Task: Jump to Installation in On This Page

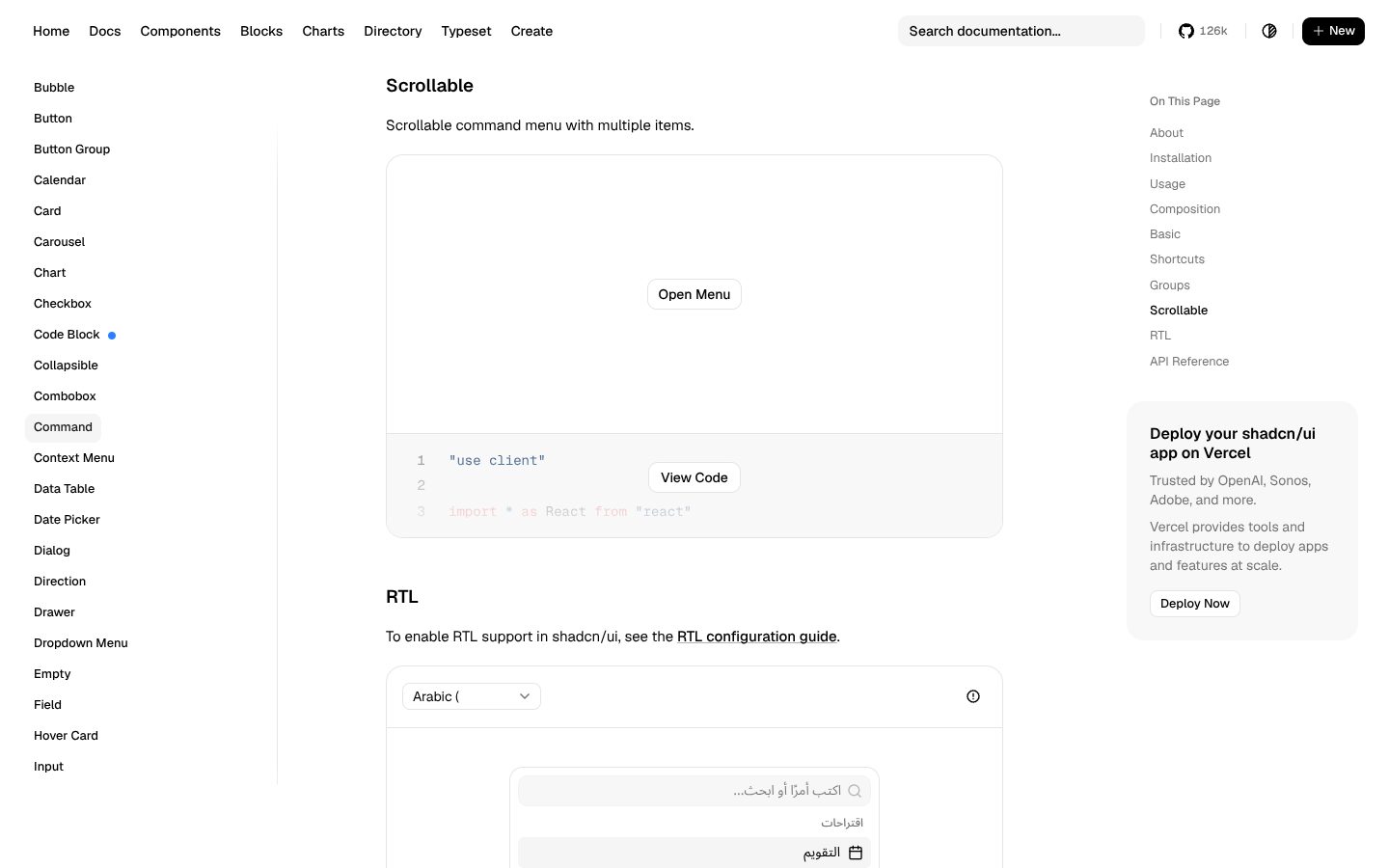Action: tap(1181, 158)
